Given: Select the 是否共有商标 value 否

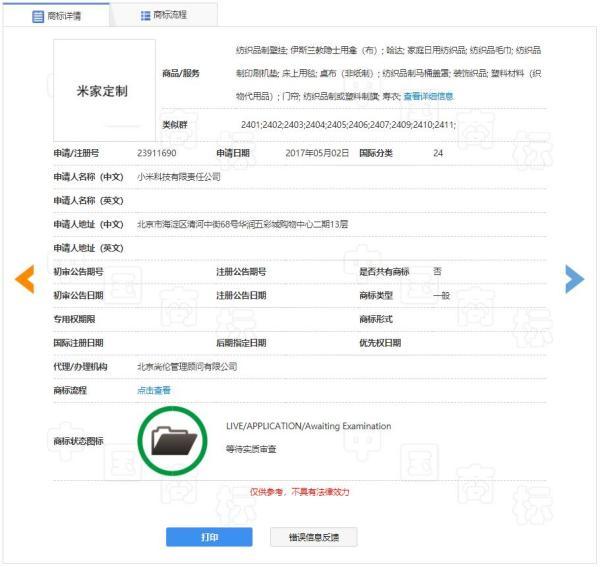Looking at the screenshot, I should 437,272.
